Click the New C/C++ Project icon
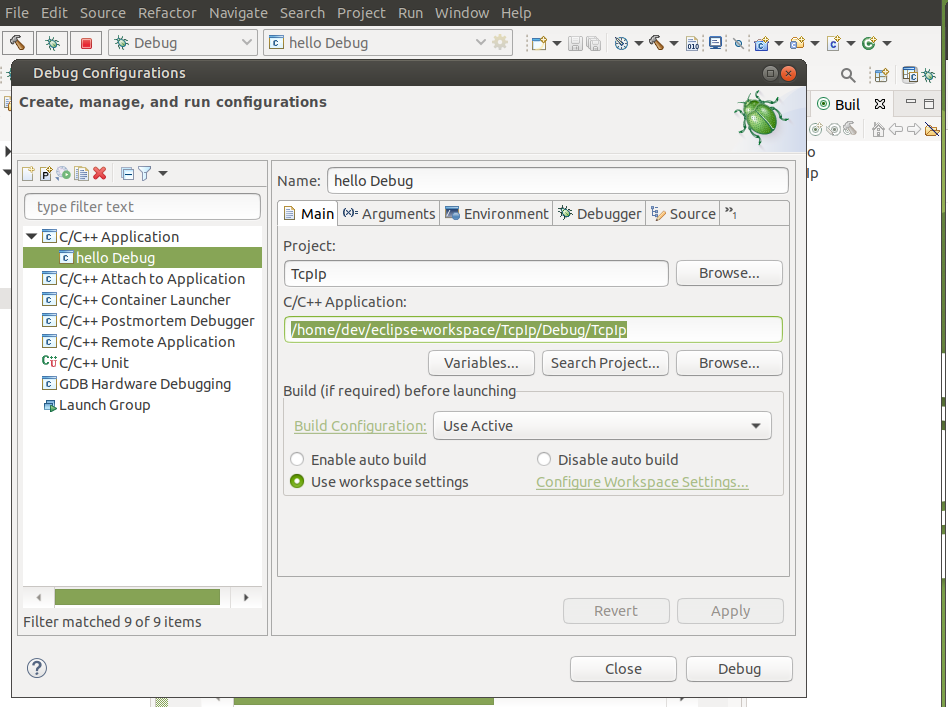Viewport: 948px width, 707px height. tap(762, 43)
